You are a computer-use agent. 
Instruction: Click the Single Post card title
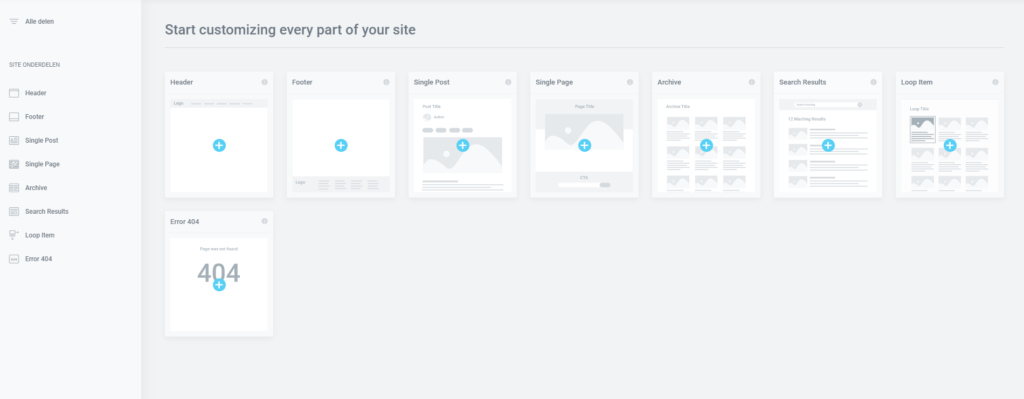click(x=432, y=82)
